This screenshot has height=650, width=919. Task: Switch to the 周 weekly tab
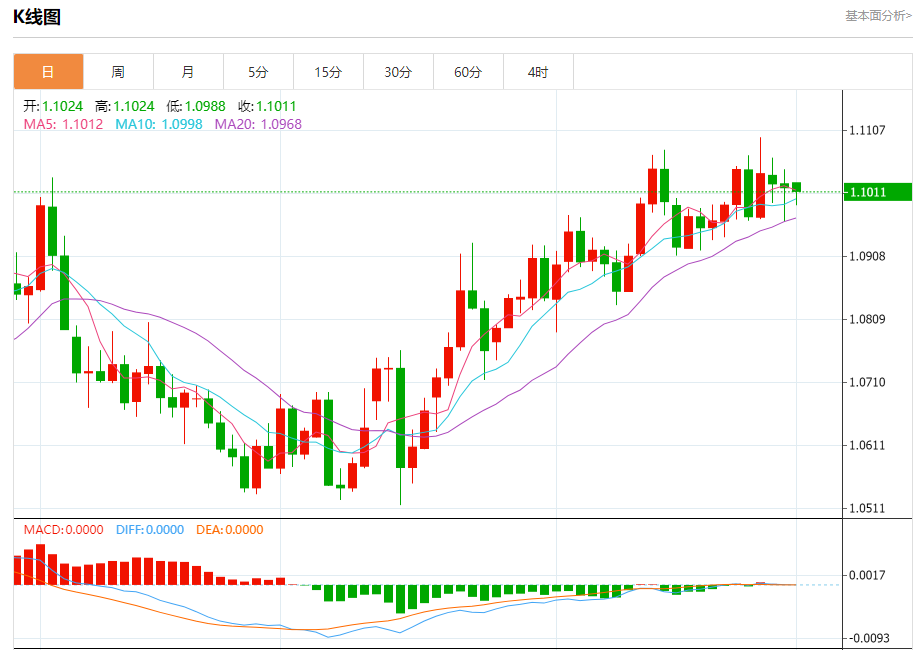click(118, 72)
